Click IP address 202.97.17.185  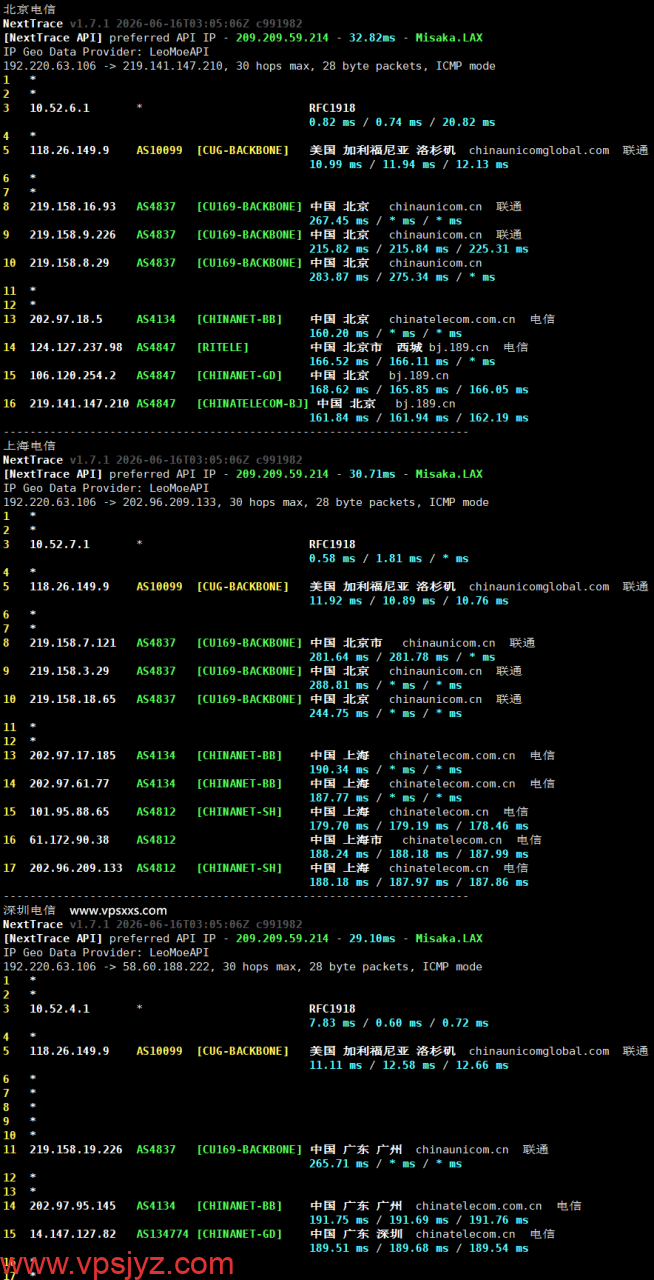click(73, 756)
